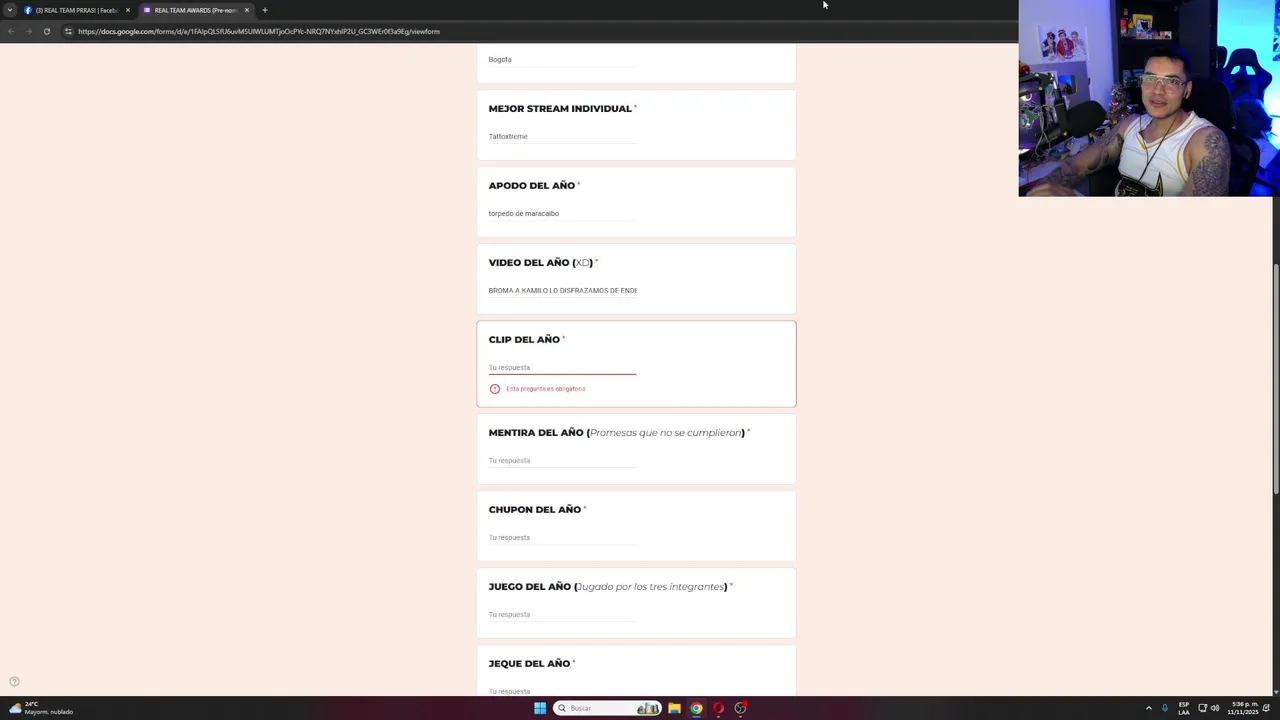Open Opera GX from taskbar
This screenshot has width=1280, height=720.
click(718, 708)
